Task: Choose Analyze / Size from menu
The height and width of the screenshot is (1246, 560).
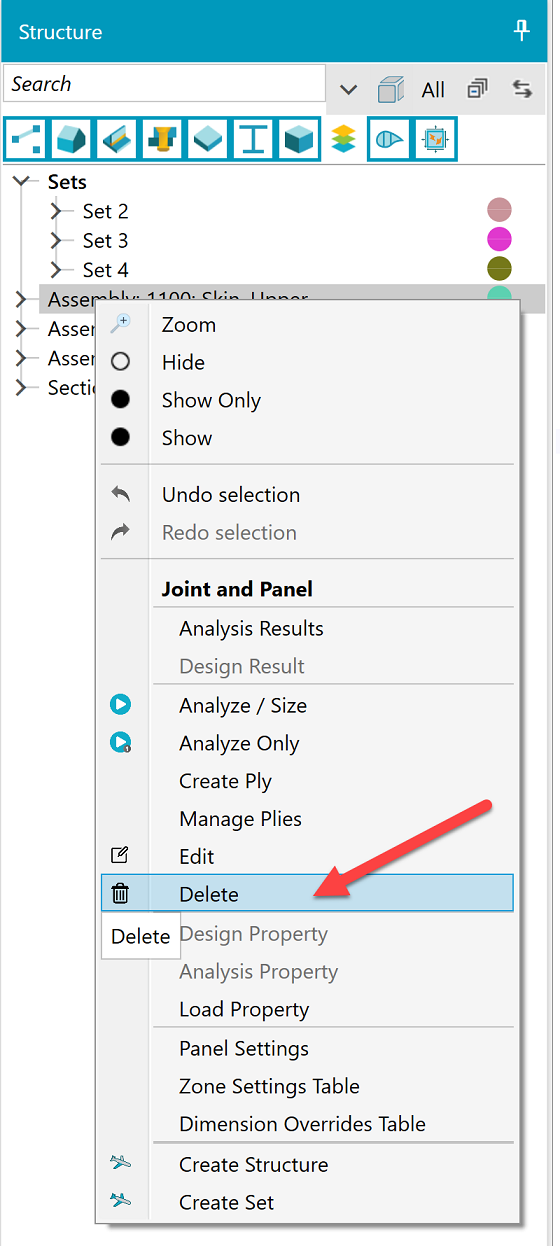Action: click(243, 705)
